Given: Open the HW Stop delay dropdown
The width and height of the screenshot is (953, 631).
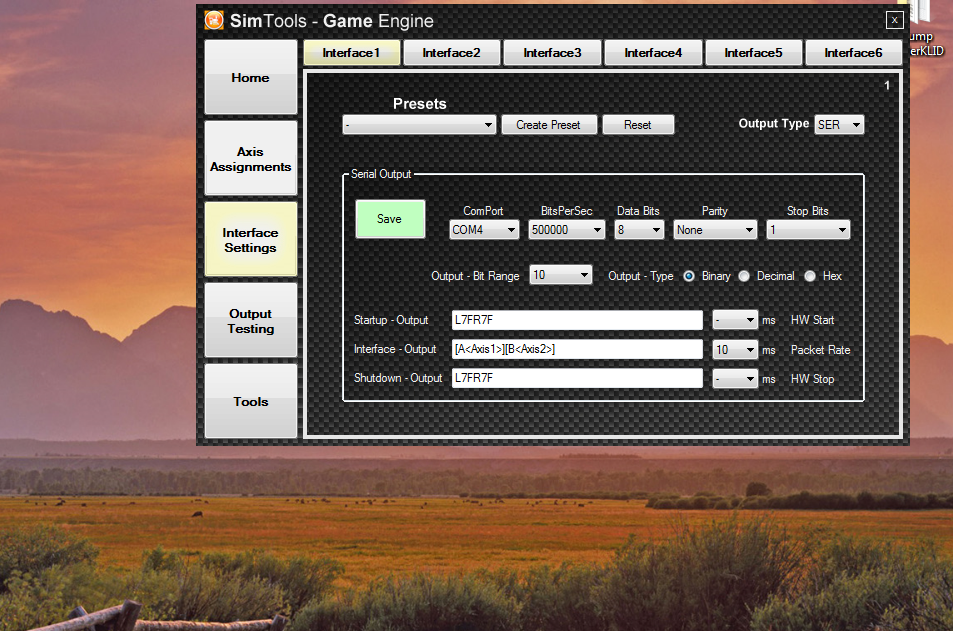Looking at the screenshot, I should point(735,379).
